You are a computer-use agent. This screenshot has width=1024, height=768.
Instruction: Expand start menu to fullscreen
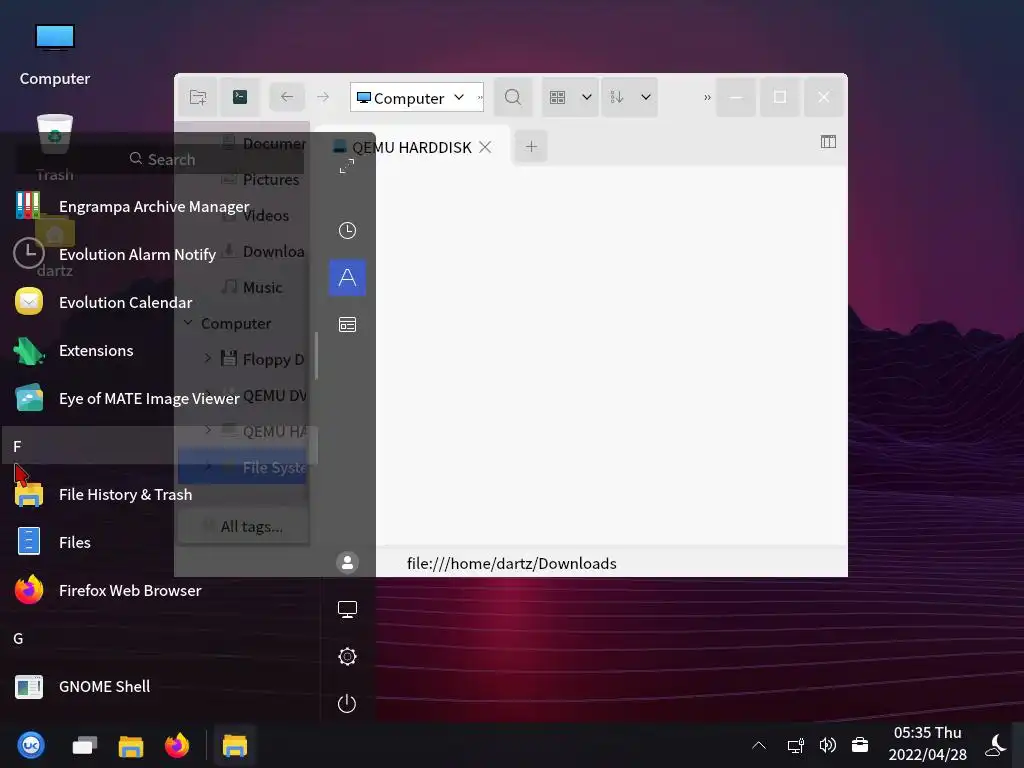[x=347, y=167]
